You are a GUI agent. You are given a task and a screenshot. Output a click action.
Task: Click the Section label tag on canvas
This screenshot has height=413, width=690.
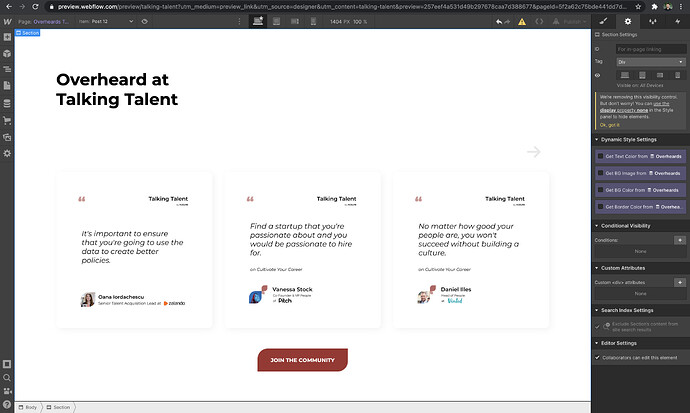click(27, 33)
